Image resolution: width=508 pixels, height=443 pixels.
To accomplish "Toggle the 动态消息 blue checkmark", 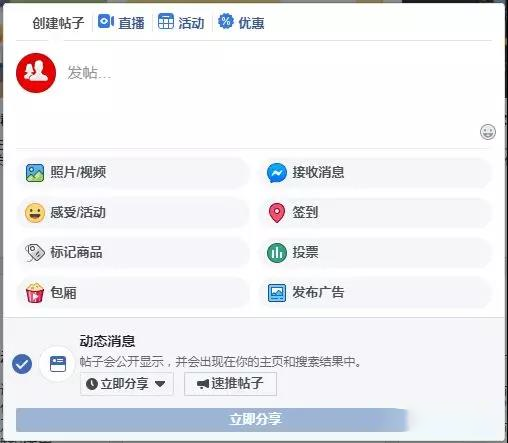I will point(22,364).
